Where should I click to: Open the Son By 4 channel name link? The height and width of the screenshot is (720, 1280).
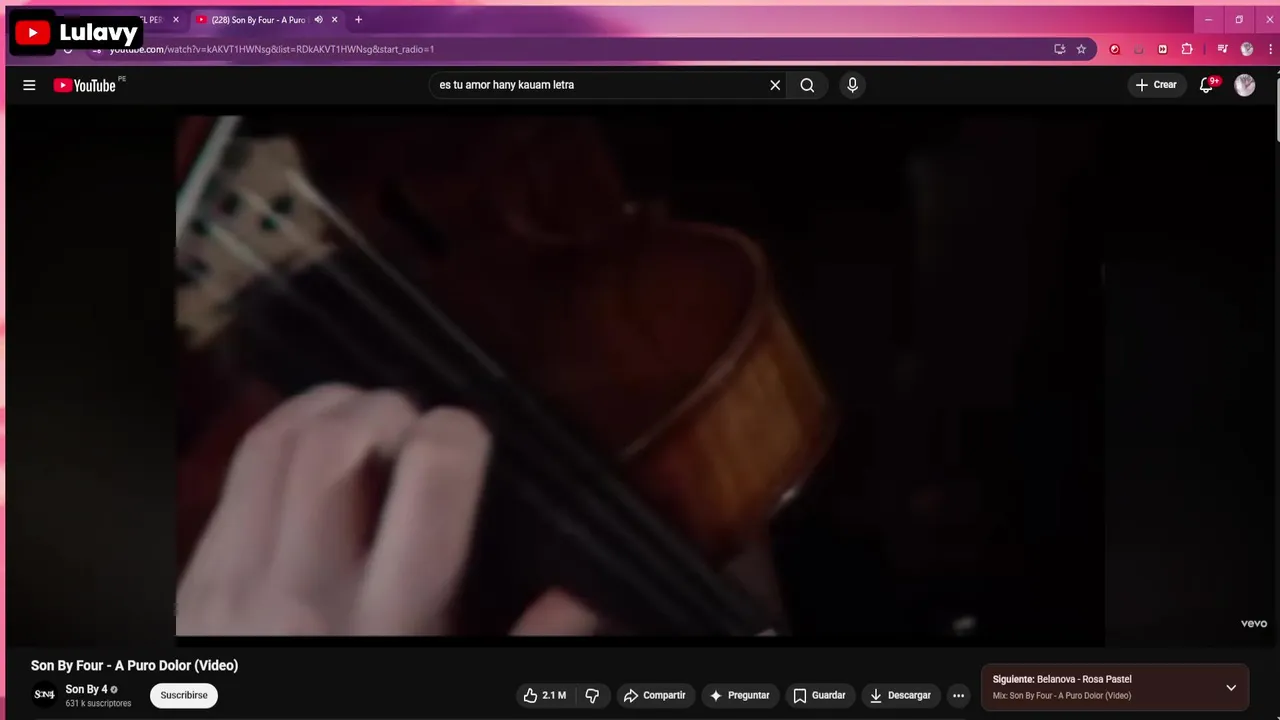tap(86, 689)
